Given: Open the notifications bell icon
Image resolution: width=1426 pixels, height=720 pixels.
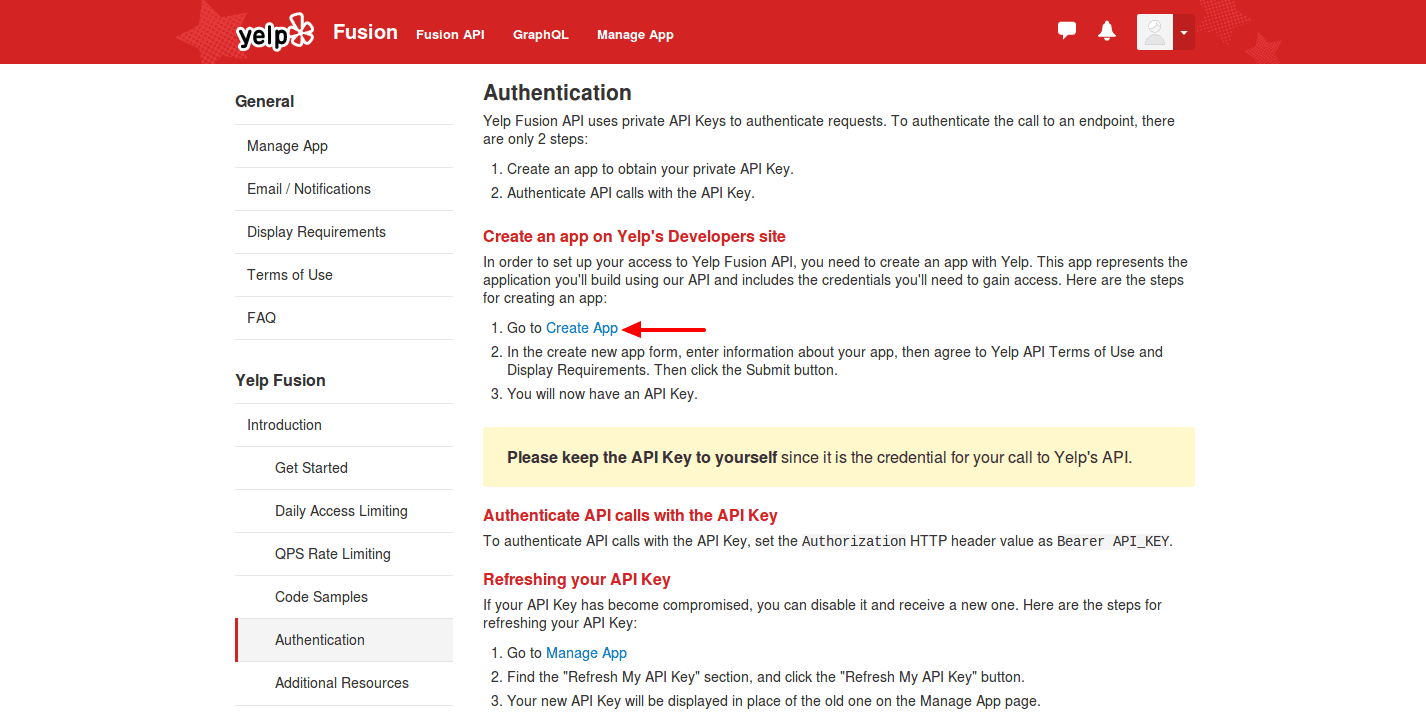Looking at the screenshot, I should tap(1107, 31).
